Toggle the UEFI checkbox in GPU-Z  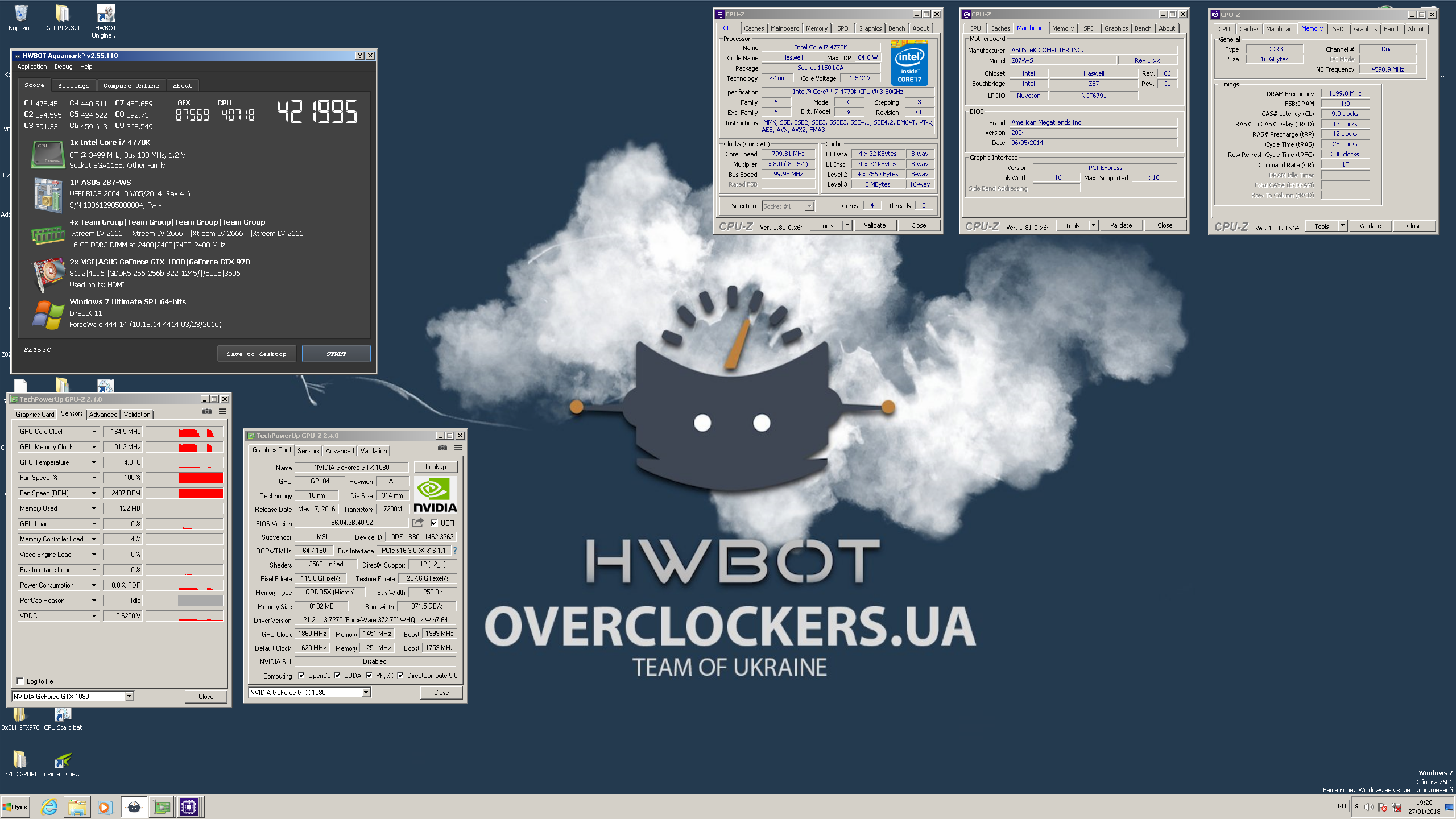point(434,523)
